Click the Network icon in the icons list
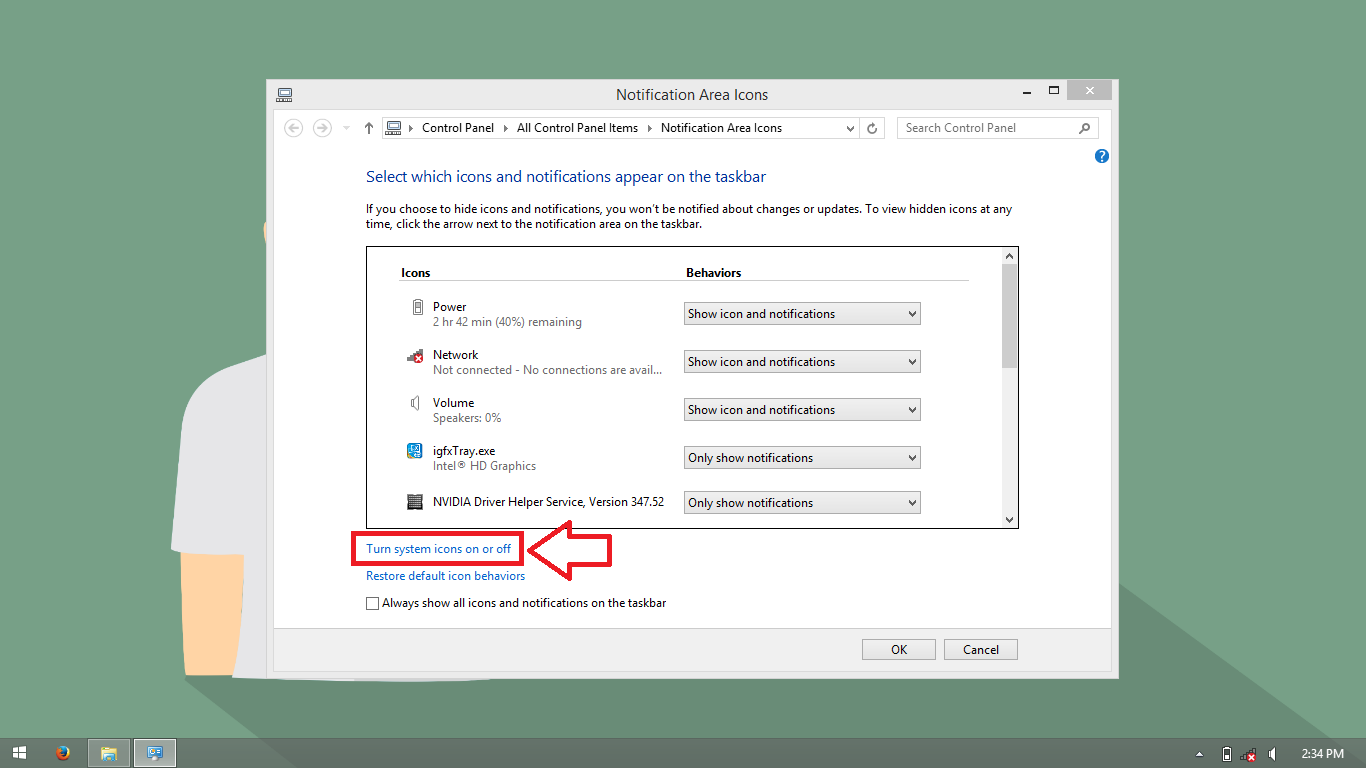This screenshot has width=1366, height=768. point(415,356)
